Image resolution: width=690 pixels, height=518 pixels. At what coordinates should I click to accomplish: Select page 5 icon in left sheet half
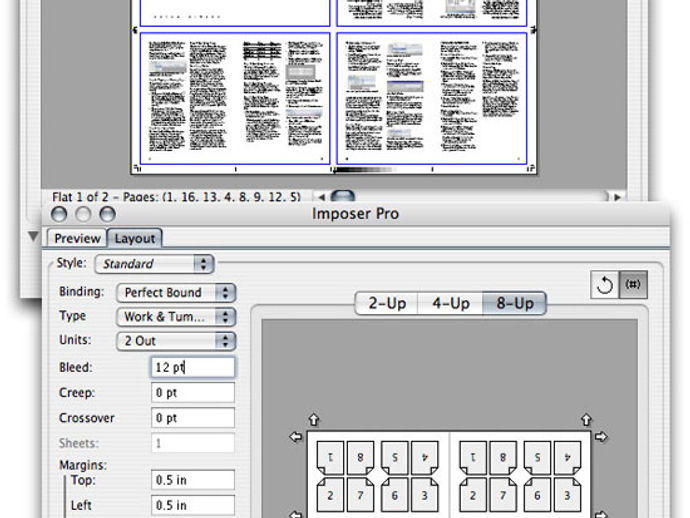394,457
